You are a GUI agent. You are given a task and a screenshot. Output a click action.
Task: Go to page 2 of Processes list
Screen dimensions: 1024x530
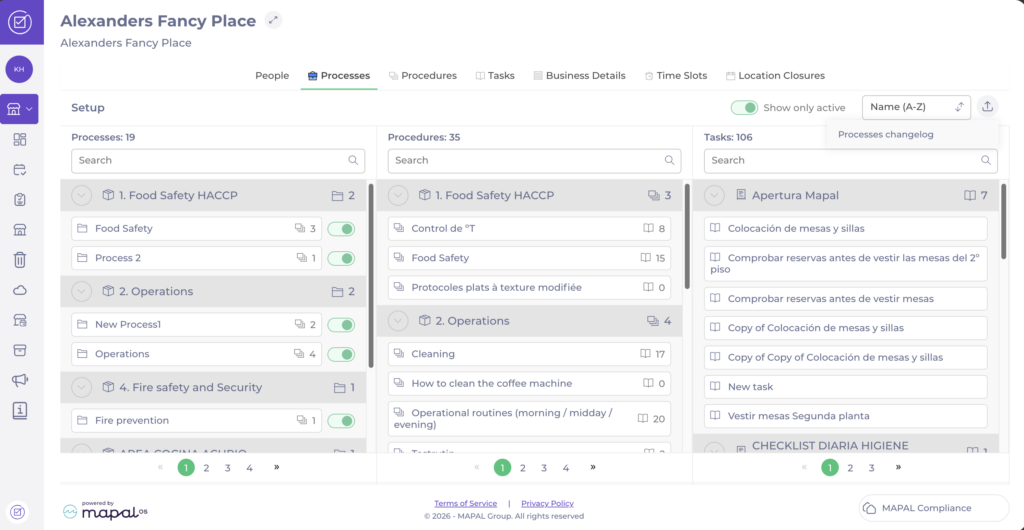206,467
